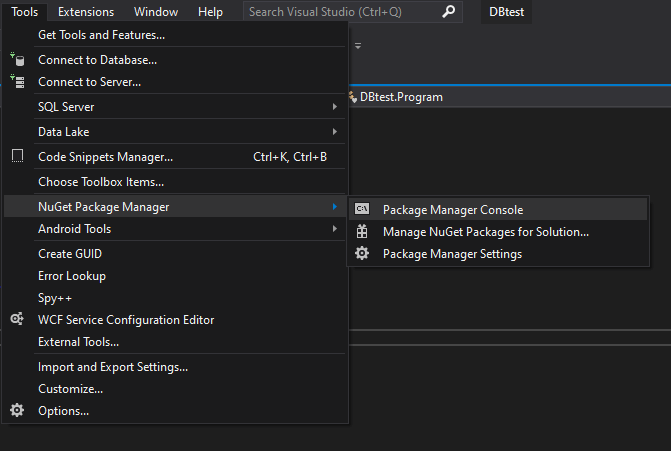Open Code Snippets Manager entry

click(x=175, y=157)
